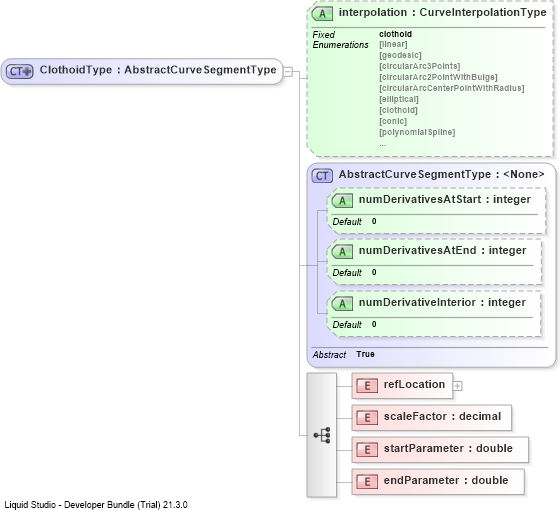The image size is (560, 510).
Task: Select numDerivativesAtStart : integer label
Action: (x=445, y=199)
